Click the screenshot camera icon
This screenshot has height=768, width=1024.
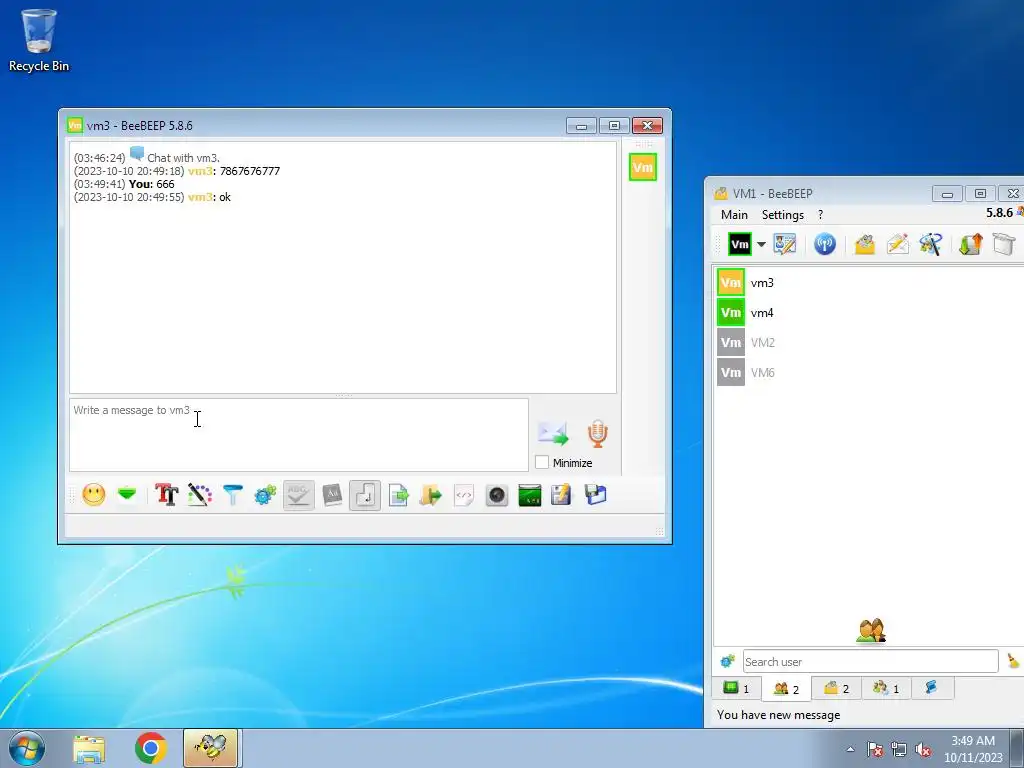coord(497,495)
